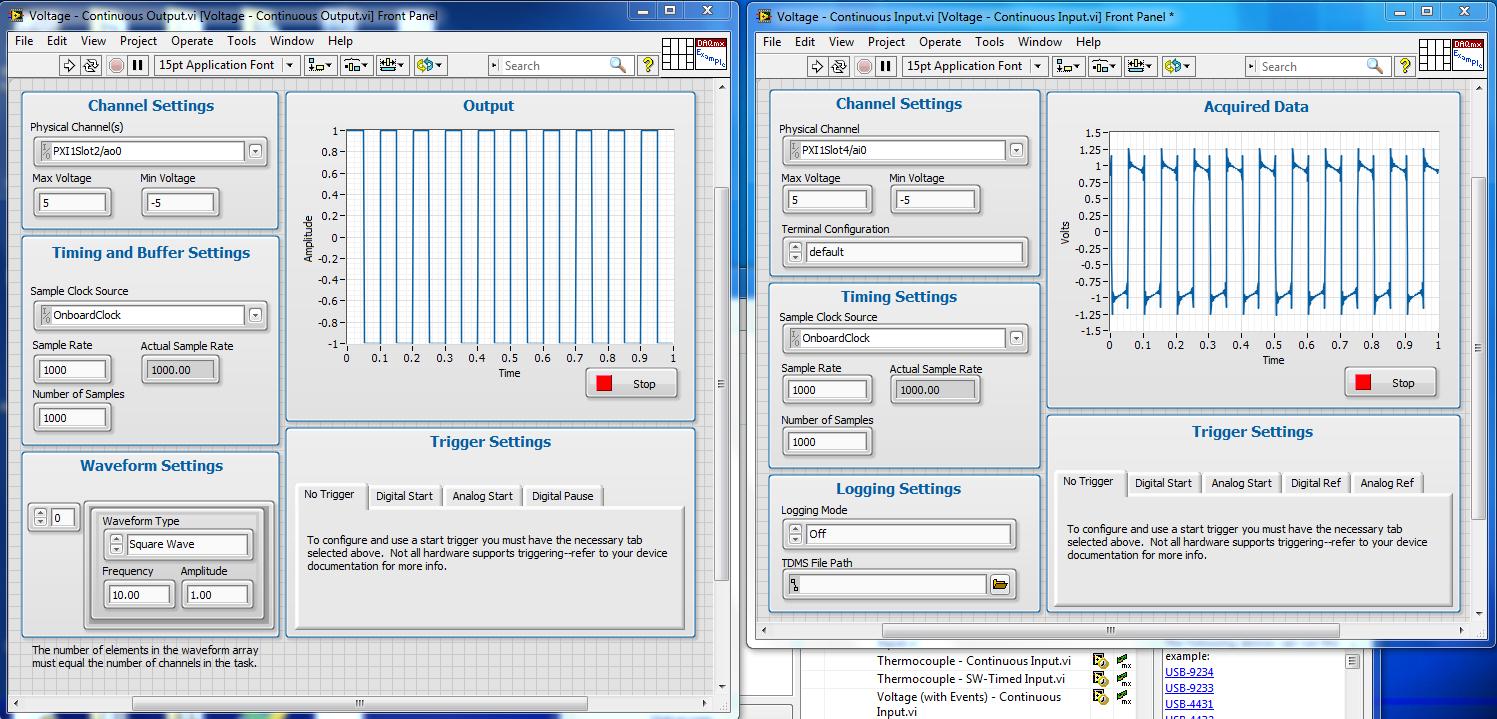Open 15pt Application Font dropdown in Output window
Viewport: 1497px width, 719px height.
tap(291, 65)
